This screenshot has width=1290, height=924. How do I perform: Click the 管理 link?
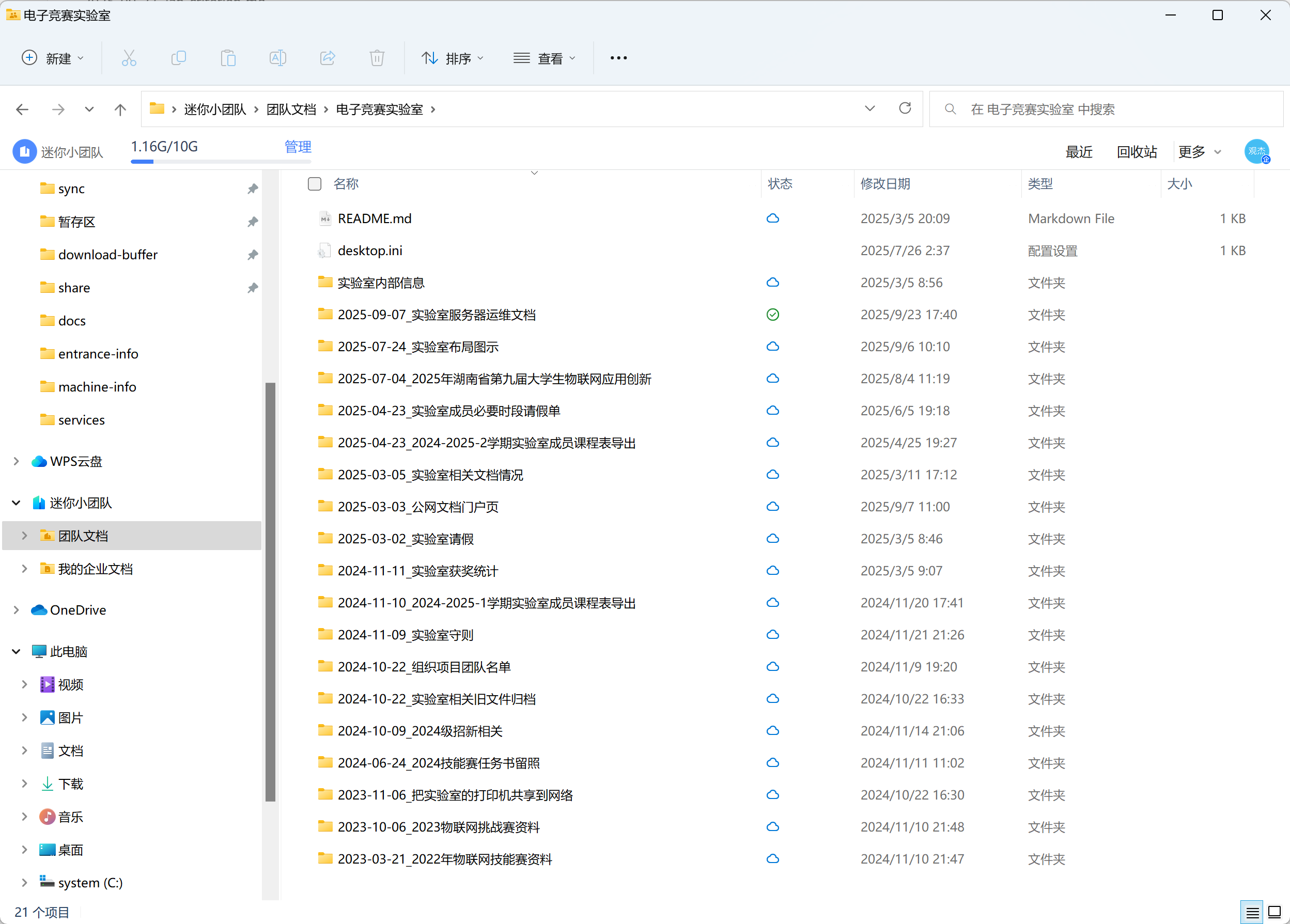click(298, 147)
